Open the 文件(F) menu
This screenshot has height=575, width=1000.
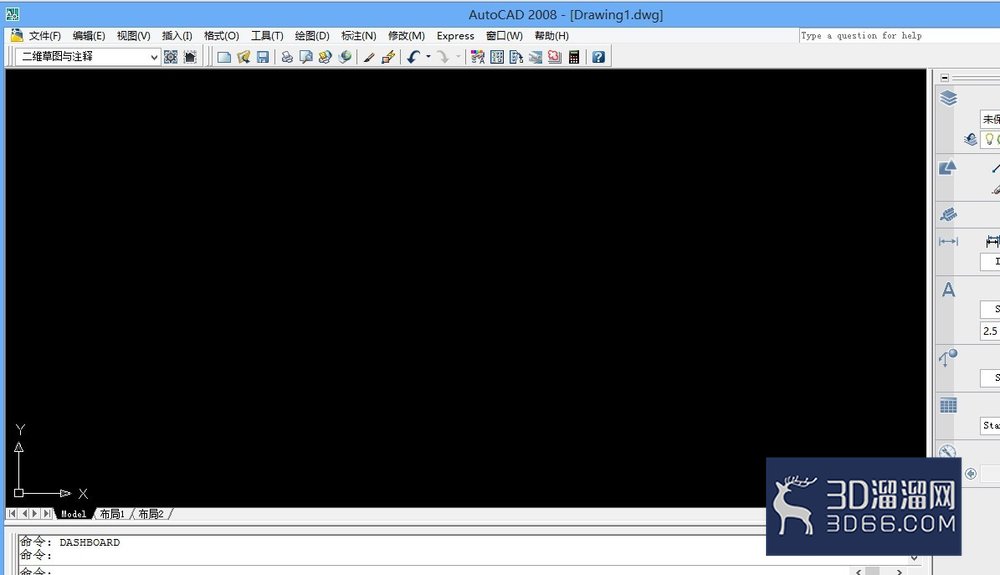click(45, 36)
